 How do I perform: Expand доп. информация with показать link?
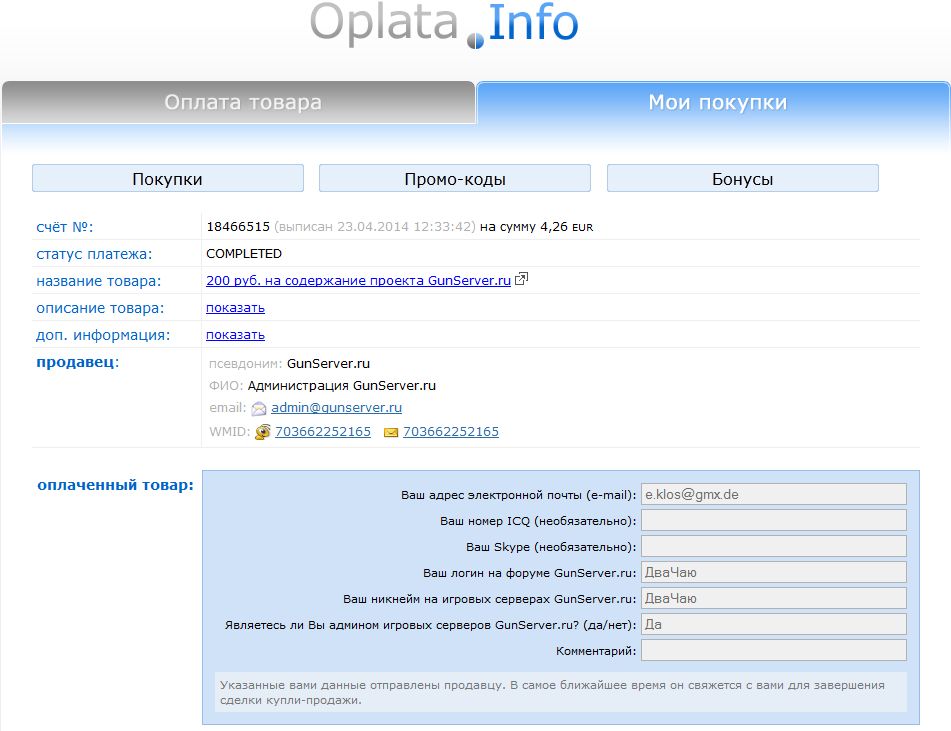click(x=235, y=335)
